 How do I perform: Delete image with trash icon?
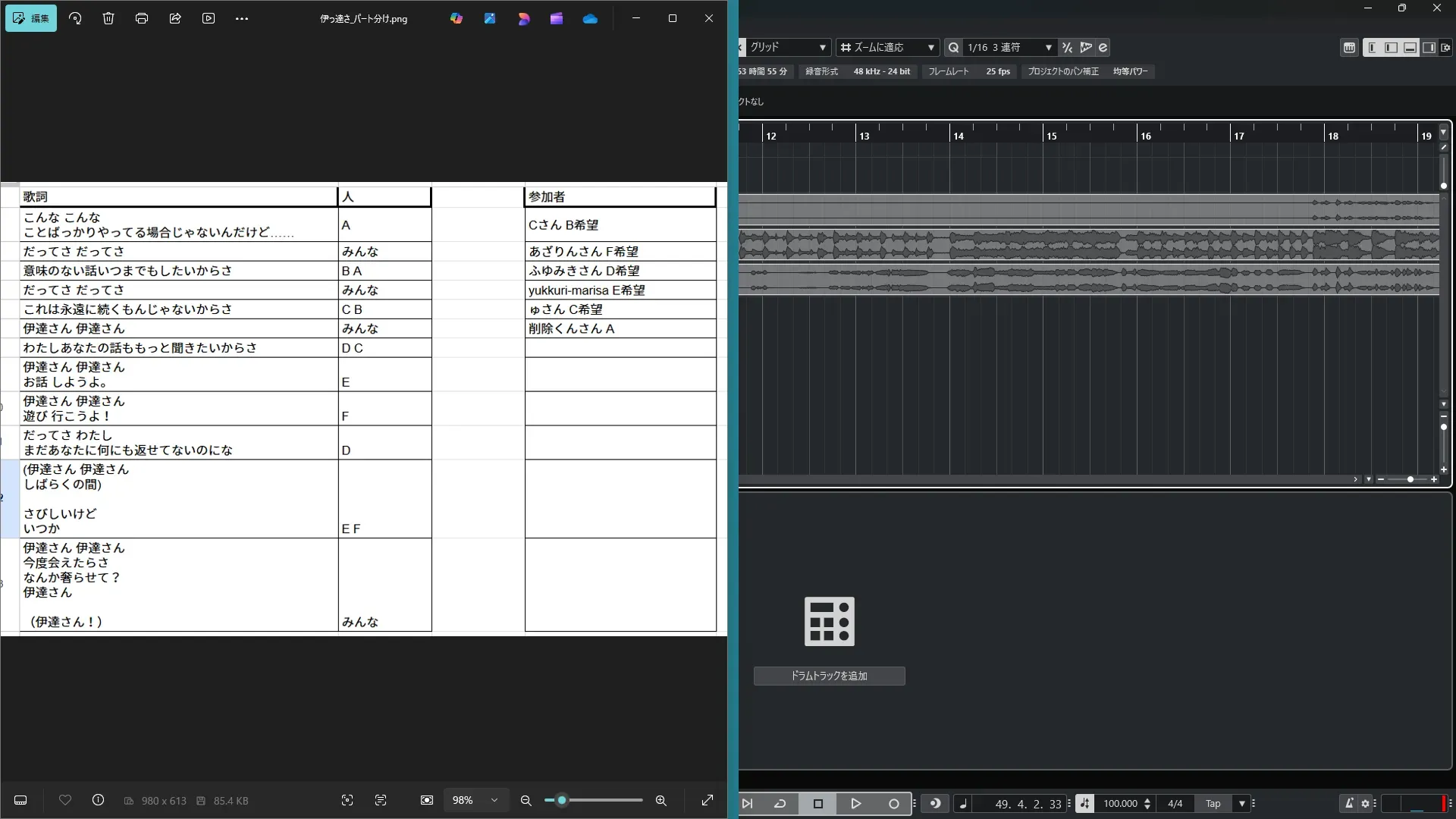coord(108,18)
